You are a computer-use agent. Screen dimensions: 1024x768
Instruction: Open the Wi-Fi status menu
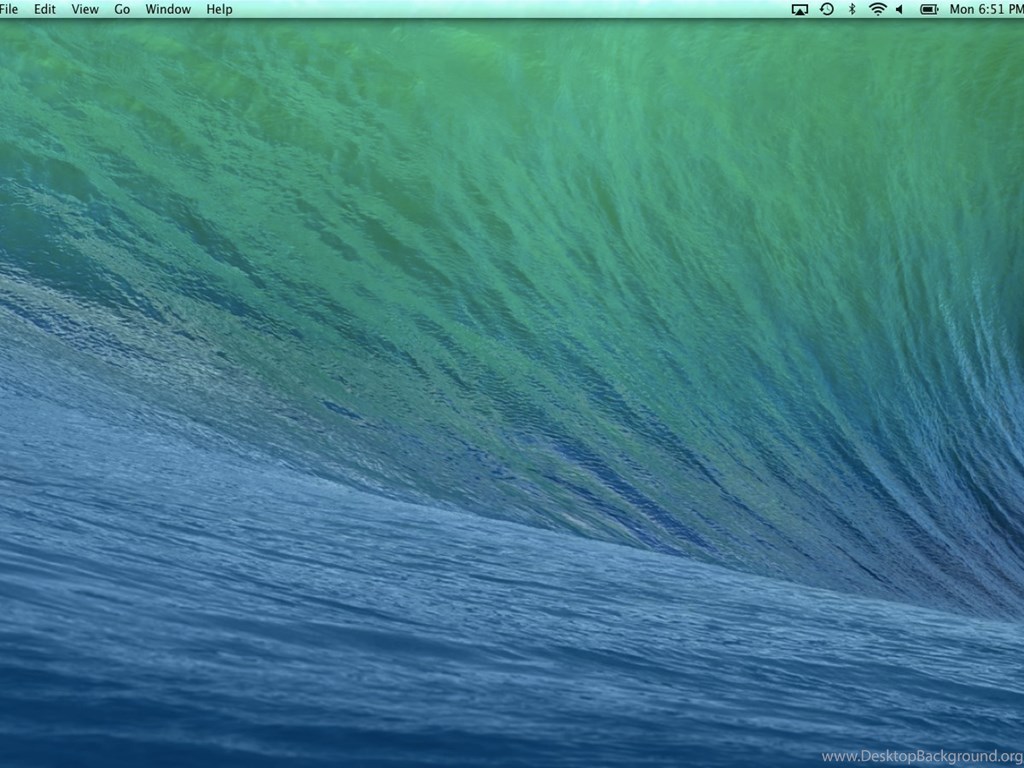878,9
